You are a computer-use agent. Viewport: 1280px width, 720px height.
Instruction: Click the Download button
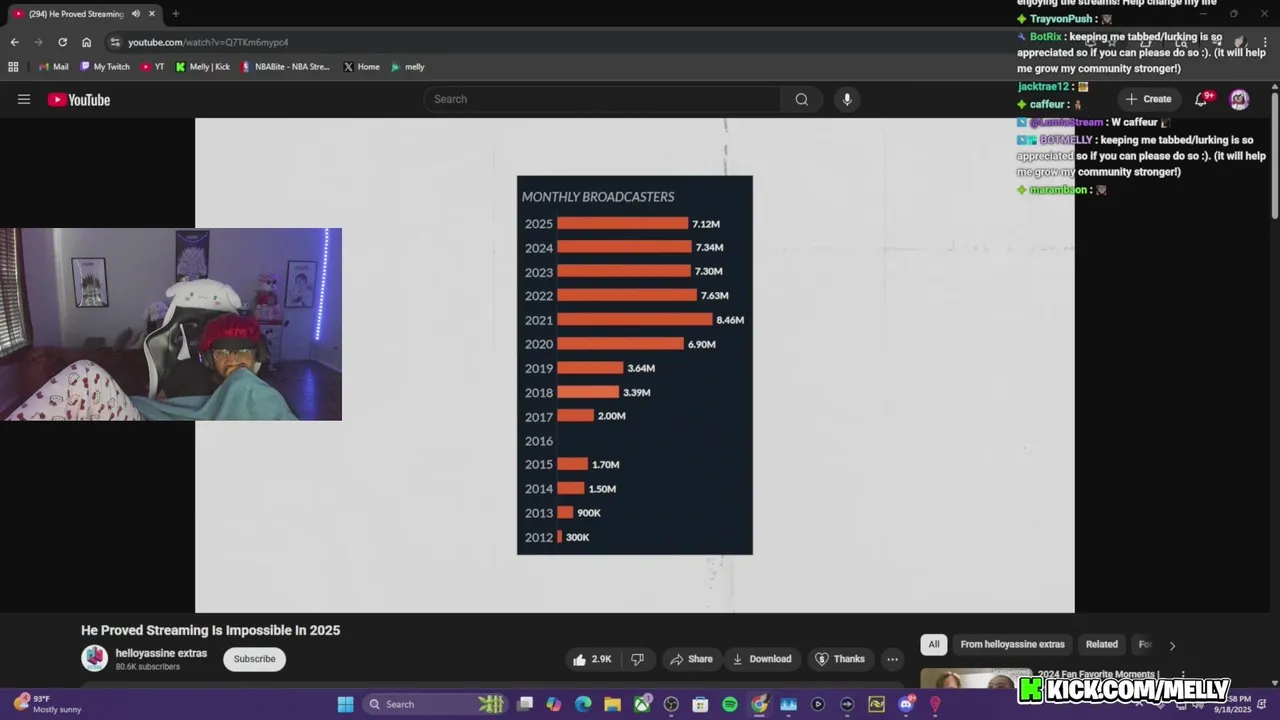[762, 659]
